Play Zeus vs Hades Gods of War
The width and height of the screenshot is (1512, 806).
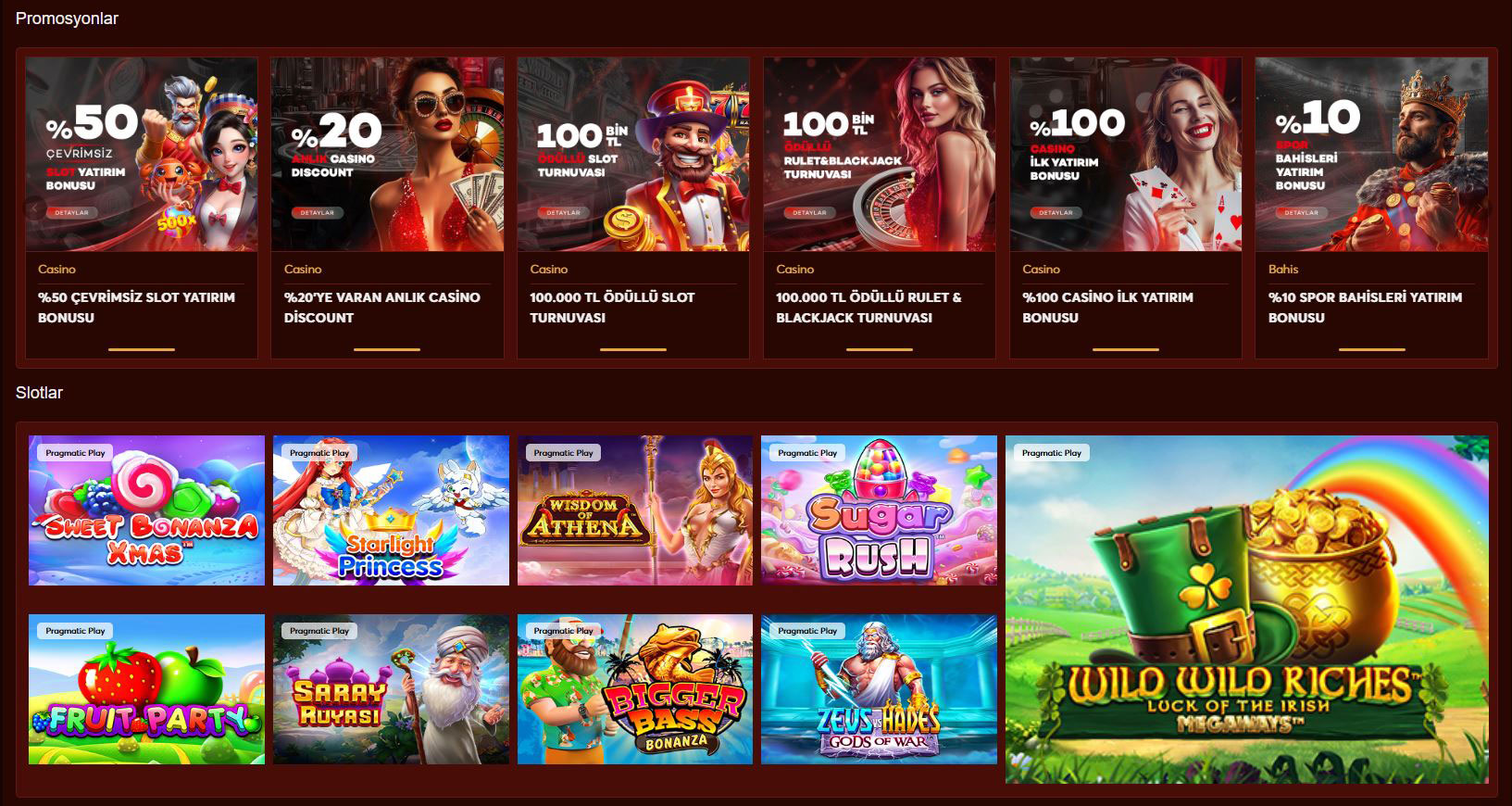(879, 689)
